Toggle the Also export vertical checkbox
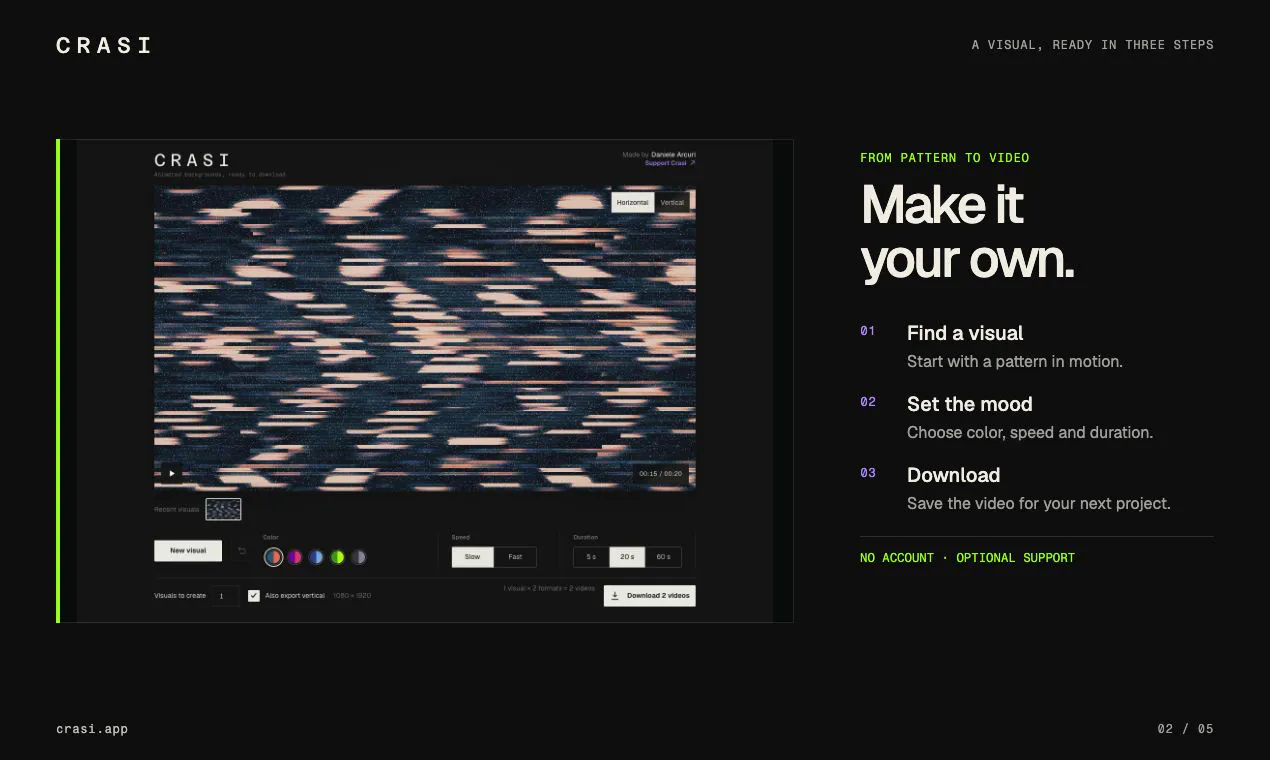This screenshot has height=760, width=1270. coord(254,595)
